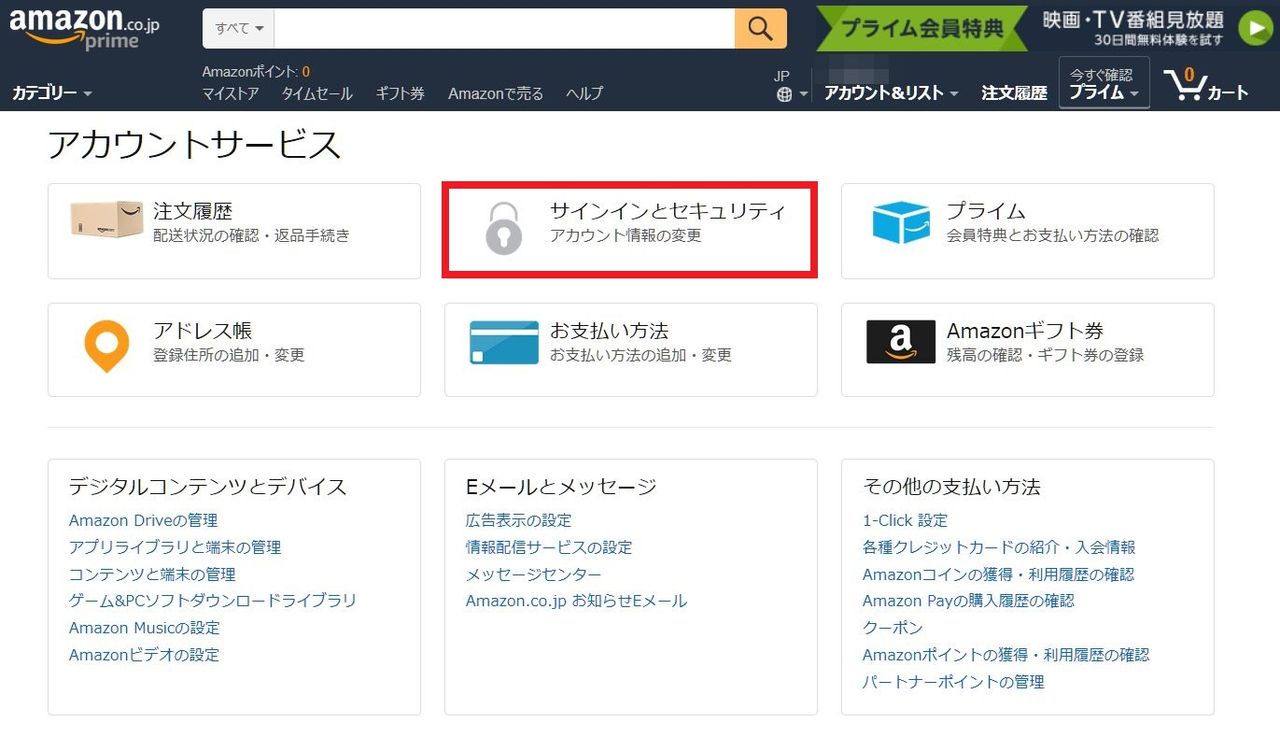Open Amazonビデオの設定 link
The width and height of the screenshot is (1280, 737).
[144, 655]
